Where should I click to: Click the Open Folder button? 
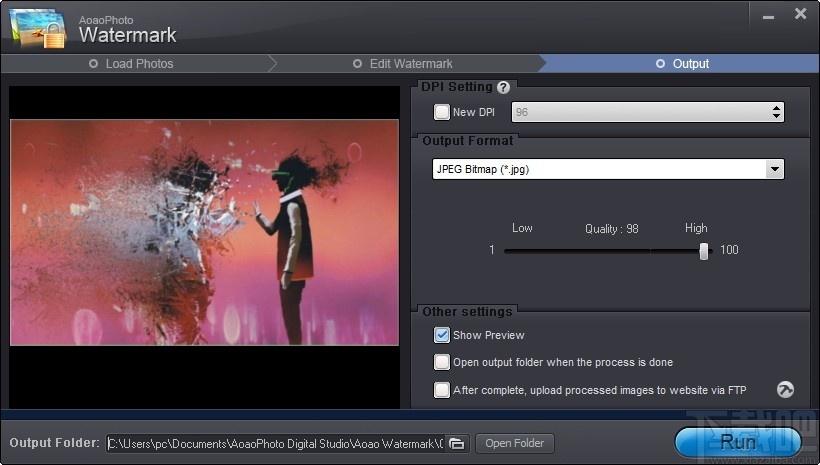[x=515, y=443]
